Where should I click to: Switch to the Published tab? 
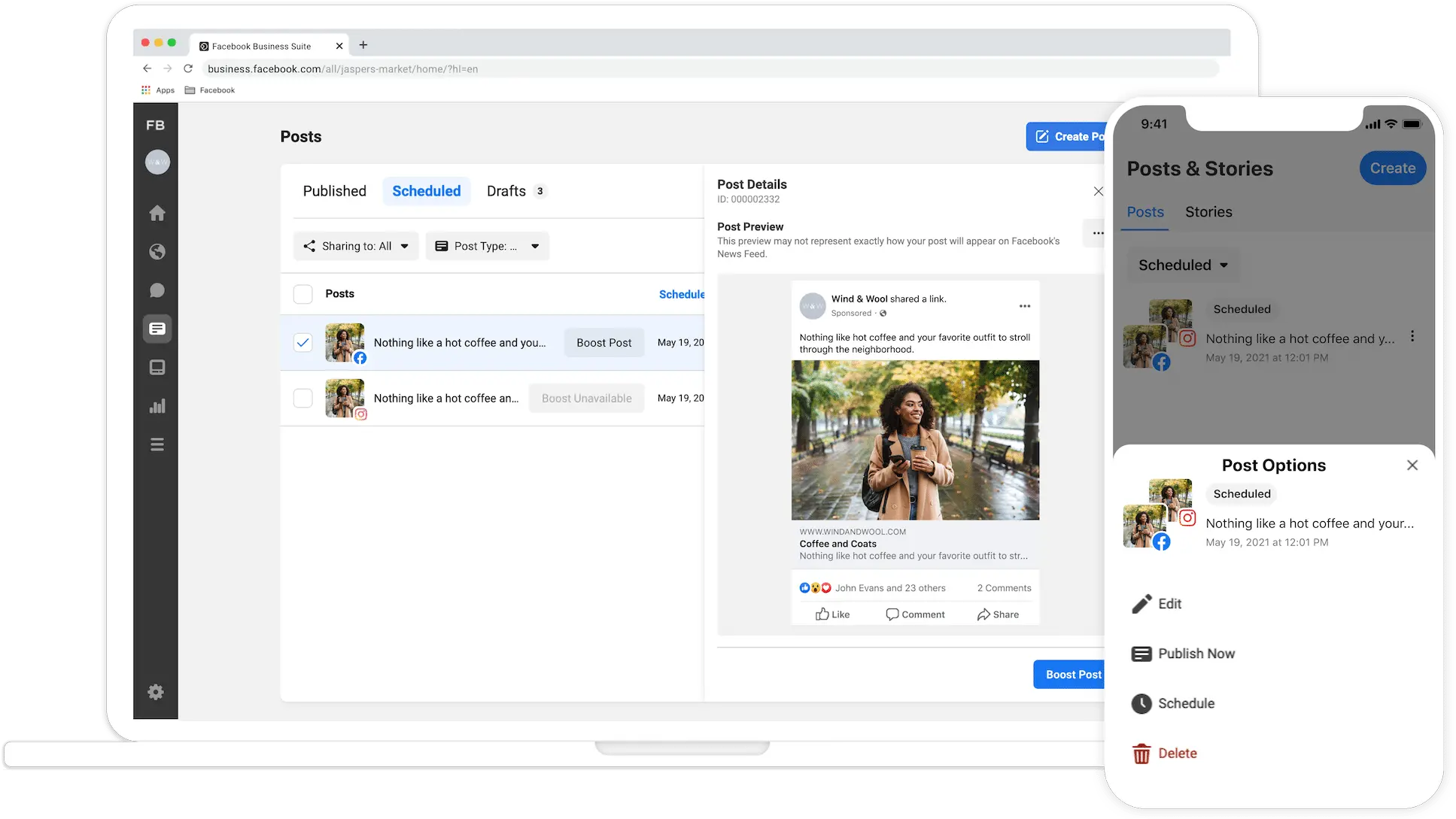click(x=334, y=191)
